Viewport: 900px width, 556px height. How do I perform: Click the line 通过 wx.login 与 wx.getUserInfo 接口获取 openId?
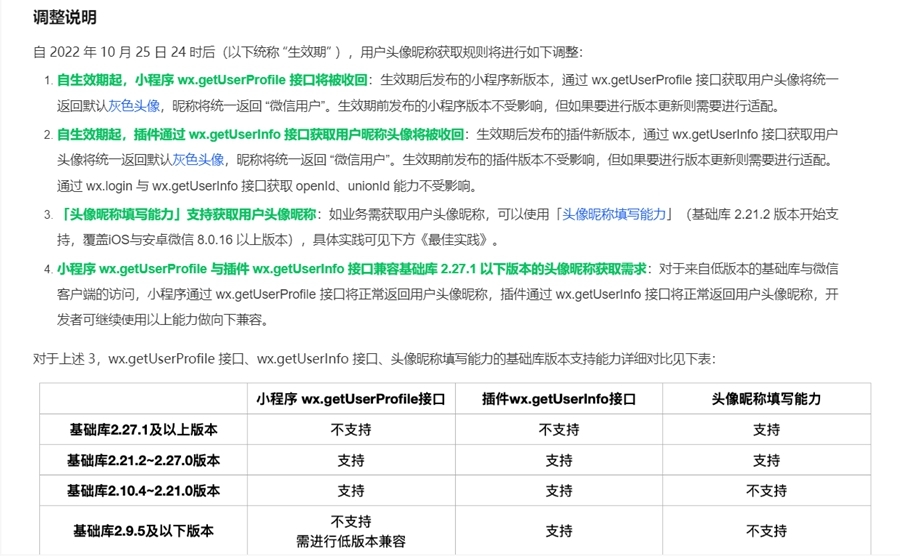(267, 186)
